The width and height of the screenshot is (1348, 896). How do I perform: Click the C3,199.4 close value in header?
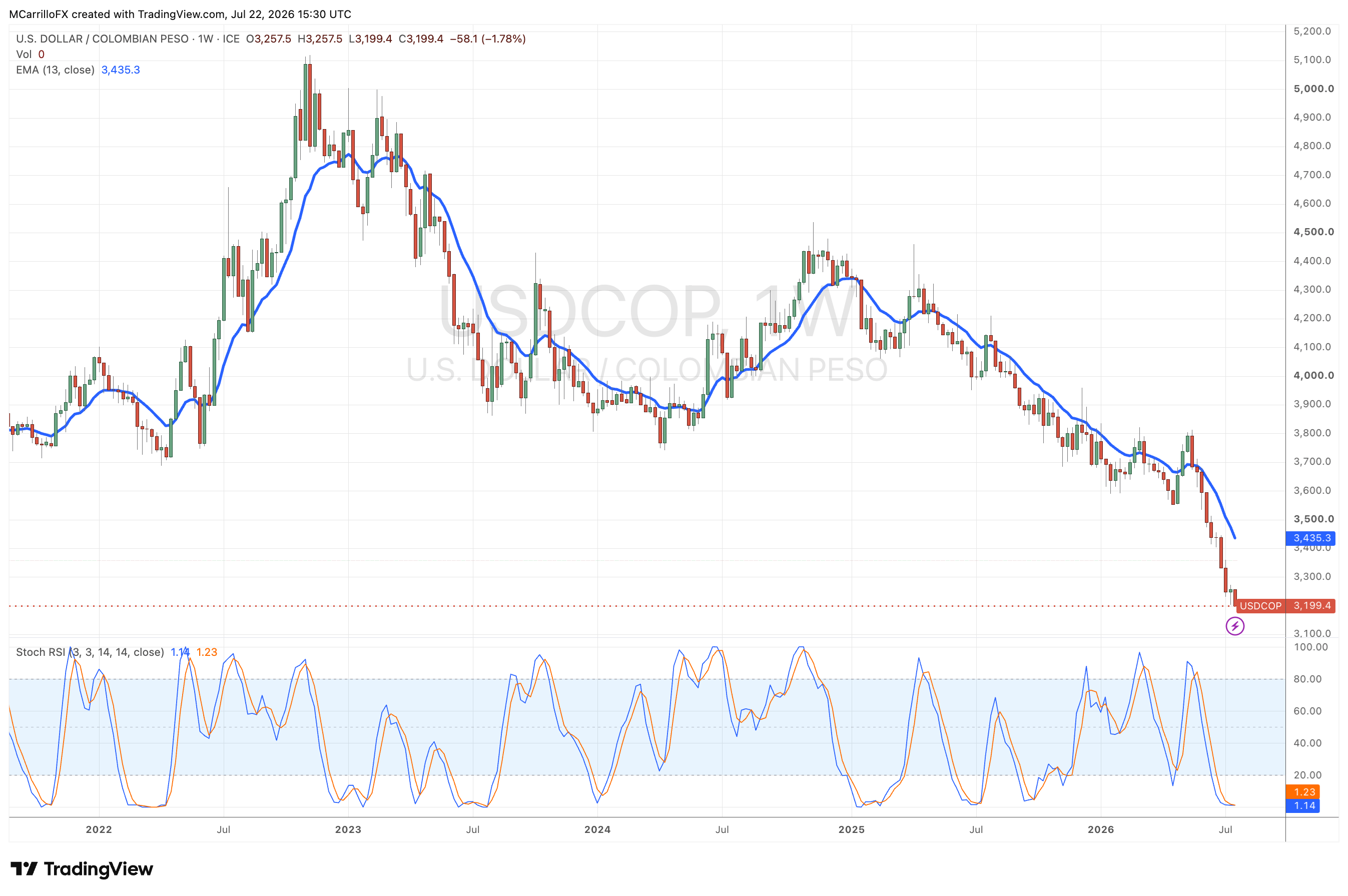click(421, 39)
